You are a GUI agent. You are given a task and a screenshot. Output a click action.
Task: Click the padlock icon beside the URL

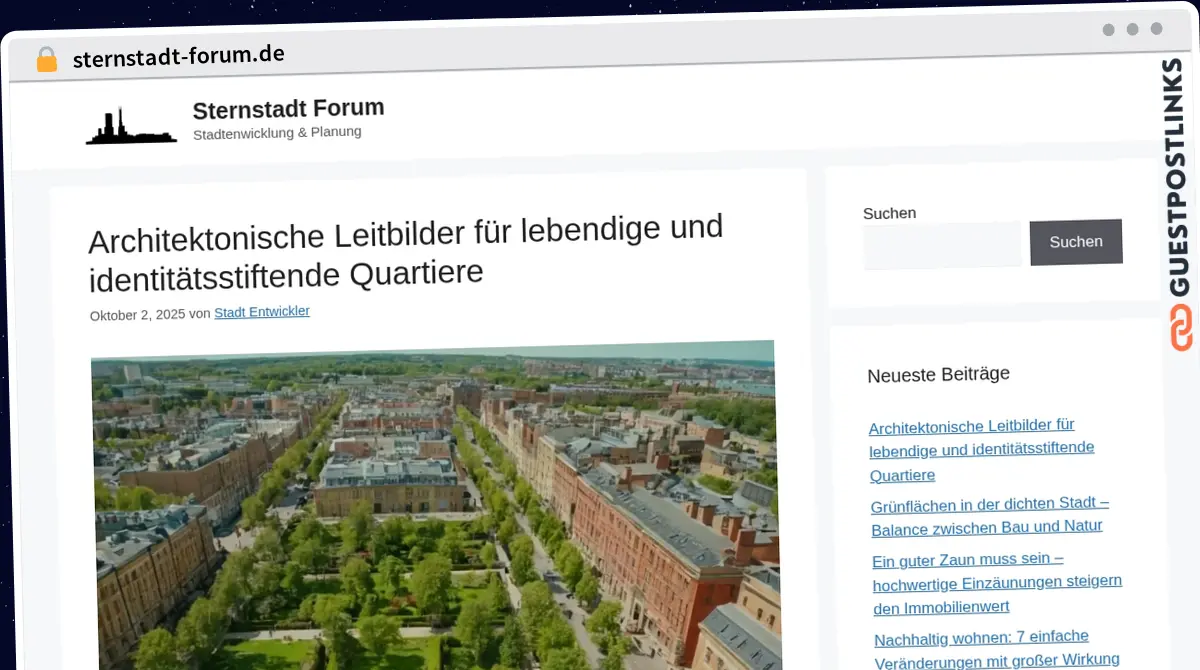tap(46, 60)
